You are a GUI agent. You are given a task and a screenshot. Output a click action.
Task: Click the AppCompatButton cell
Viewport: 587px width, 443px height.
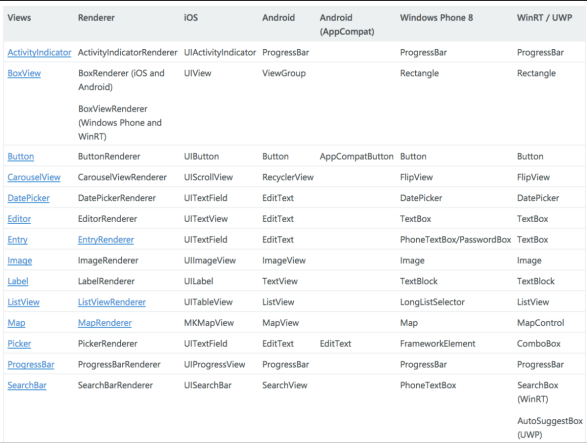coord(356,157)
